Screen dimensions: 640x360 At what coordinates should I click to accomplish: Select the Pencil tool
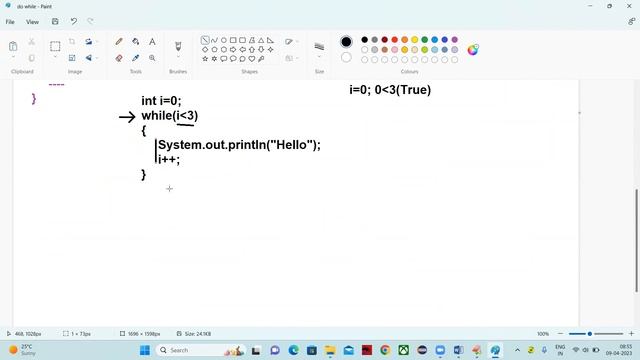[x=119, y=42]
